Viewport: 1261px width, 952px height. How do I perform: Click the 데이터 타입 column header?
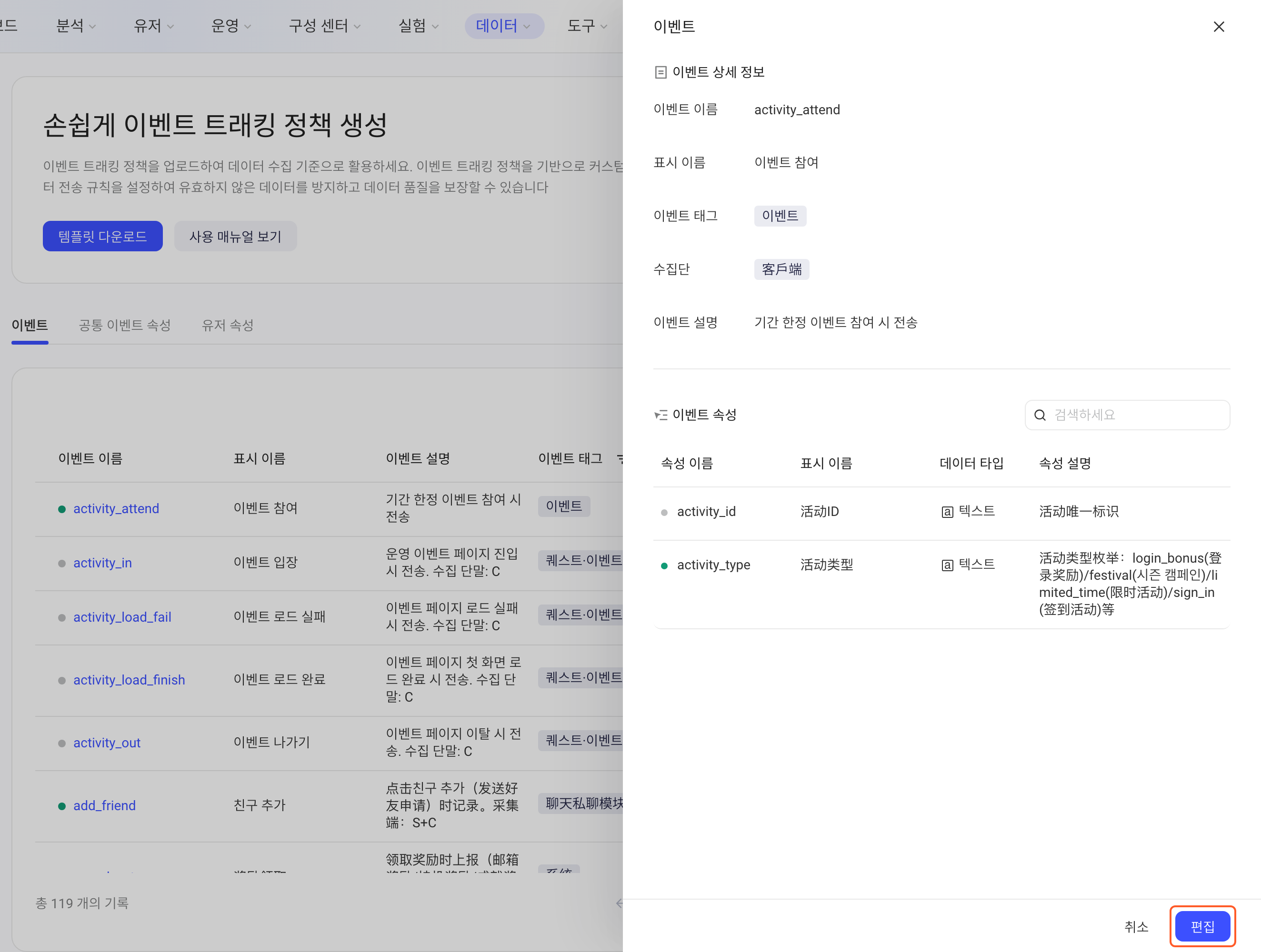(x=971, y=463)
